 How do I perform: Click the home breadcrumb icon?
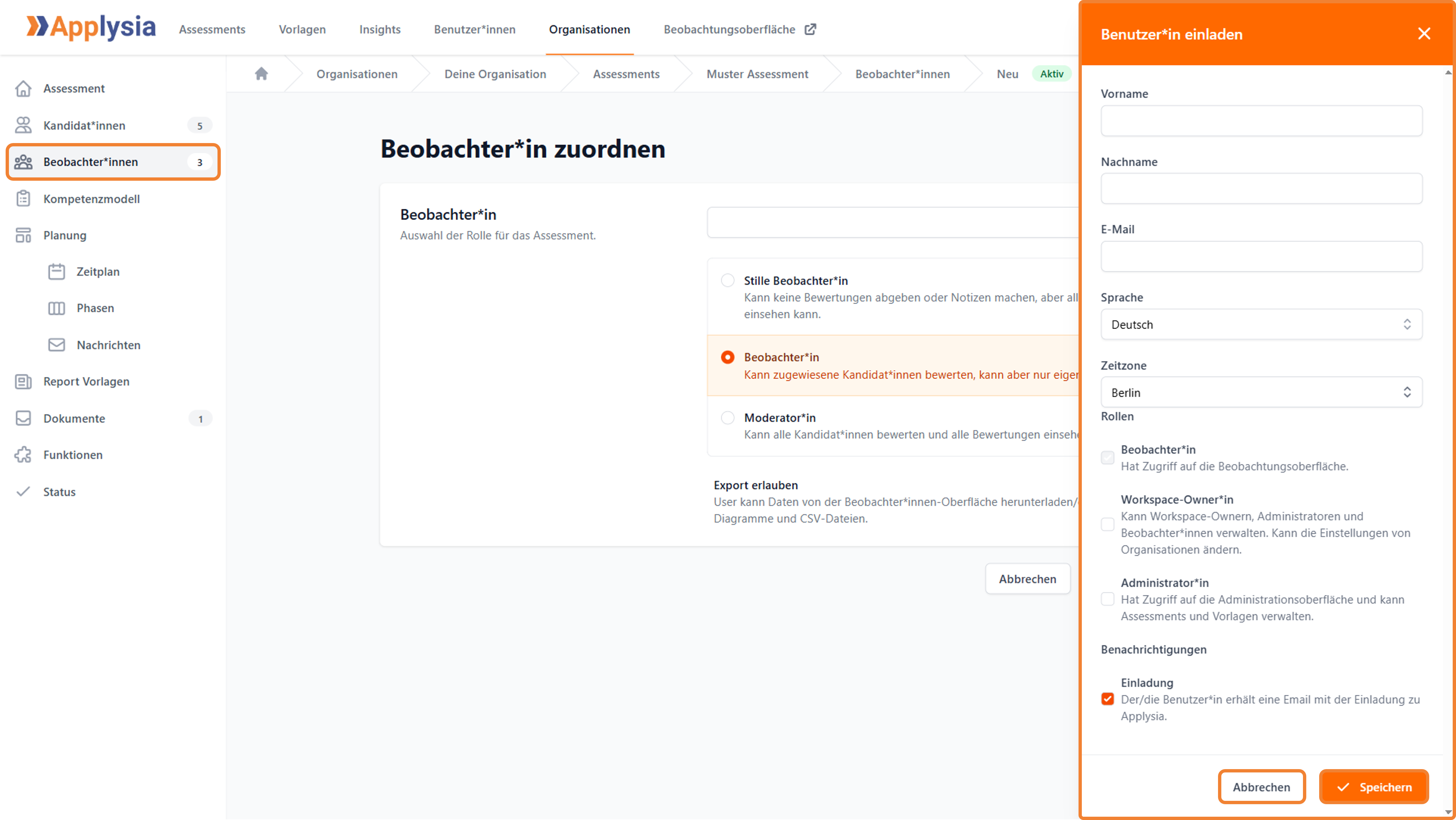[261, 73]
